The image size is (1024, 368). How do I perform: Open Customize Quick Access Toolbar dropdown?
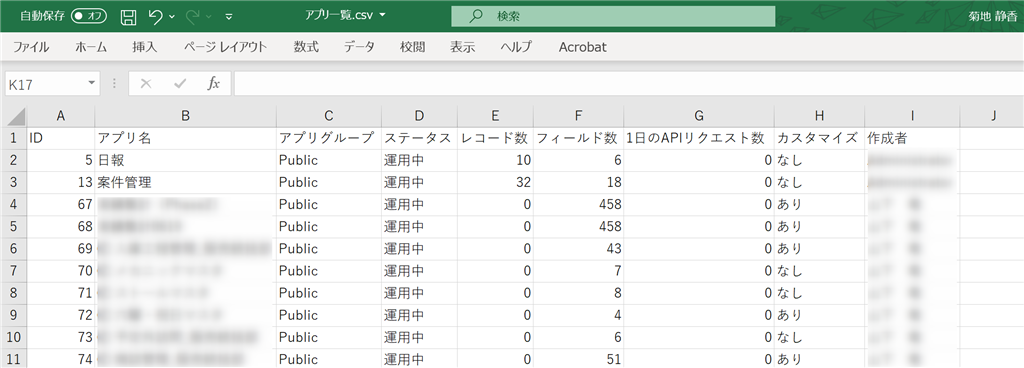[229, 16]
